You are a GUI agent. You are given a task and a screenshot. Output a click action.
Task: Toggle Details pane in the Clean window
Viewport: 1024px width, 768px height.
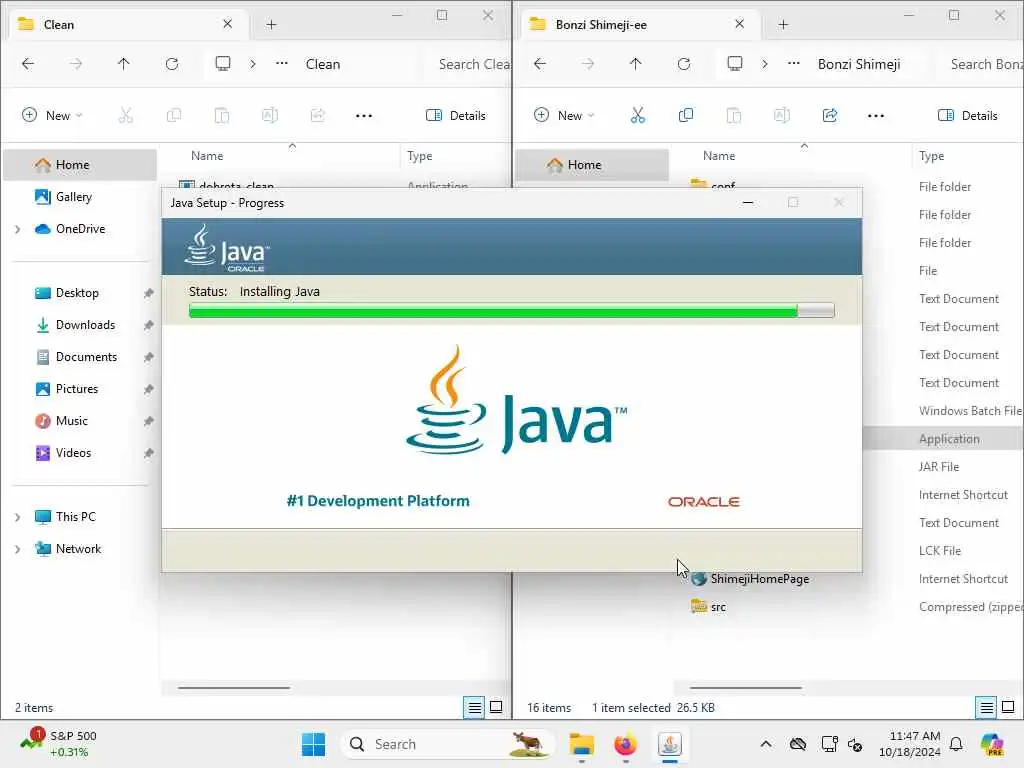click(456, 116)
